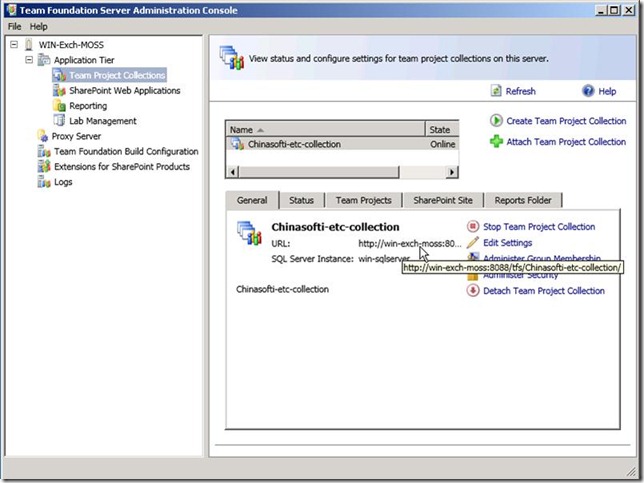Collapse the WIN-Exch-MOSS tree node
The width and height of the screenshot is (644, 483).
tap(14, 44)
